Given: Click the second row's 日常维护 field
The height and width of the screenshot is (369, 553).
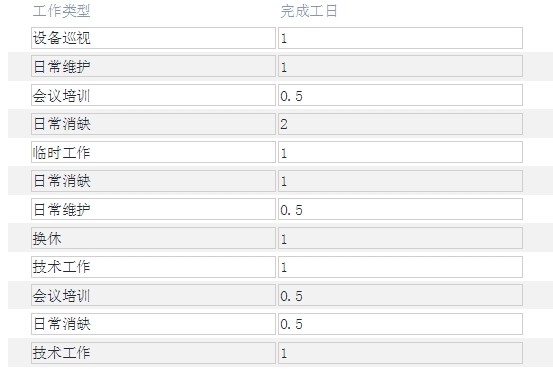Looking at the screenshot, I should pyautogui.click(x=153, y=66).
